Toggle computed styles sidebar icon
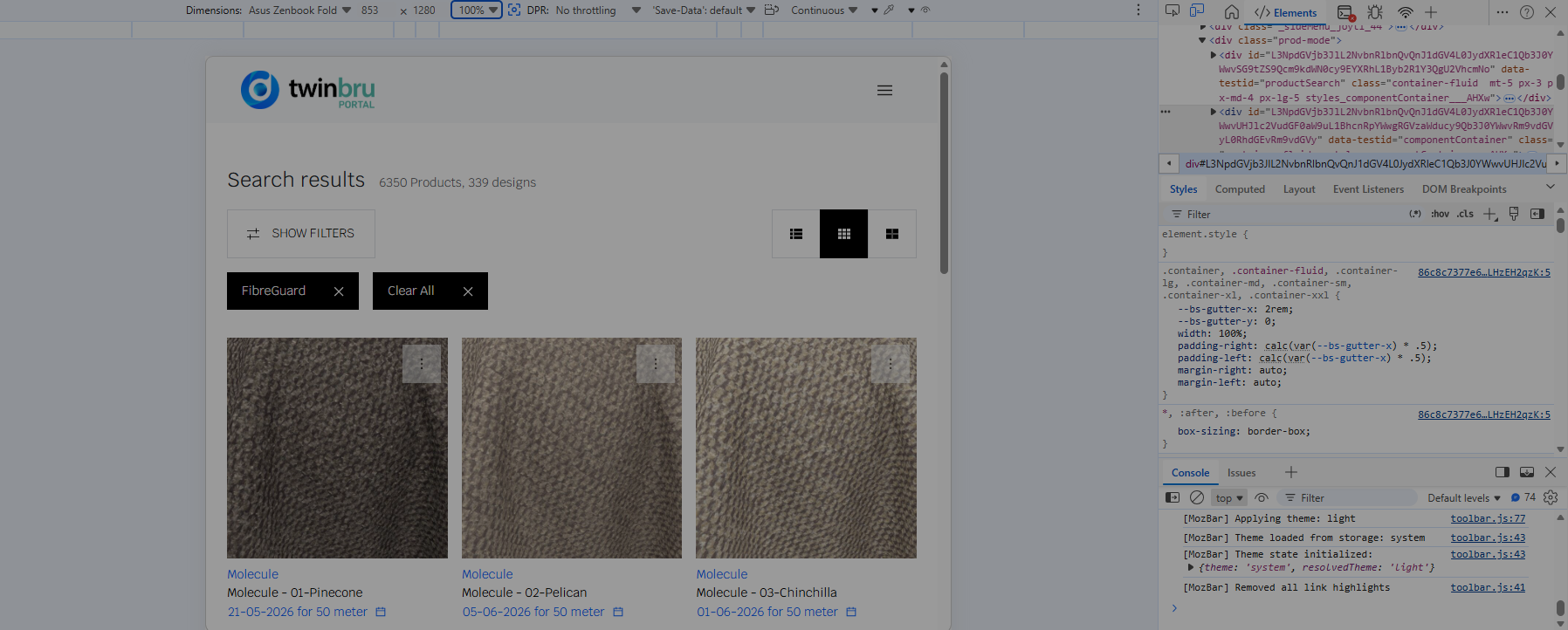The width and height of the screenshot is (1568, 630). pyautogui.click(x=1537, y=214)
